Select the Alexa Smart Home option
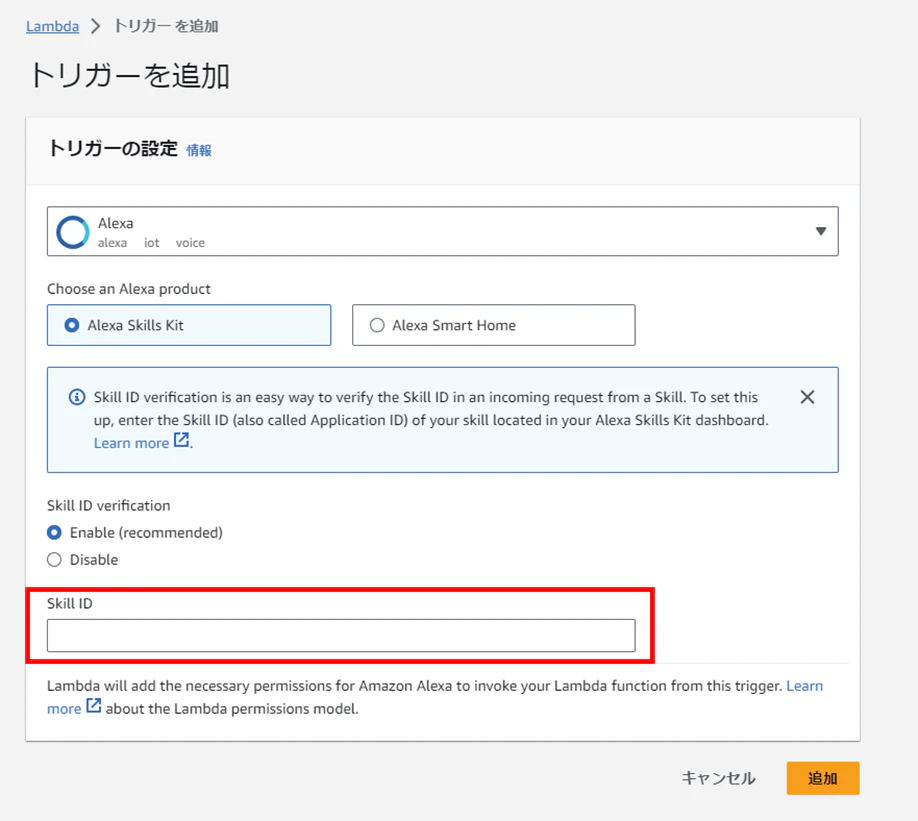Viewport: 918px width, 821px height. [x=494, y=325]
